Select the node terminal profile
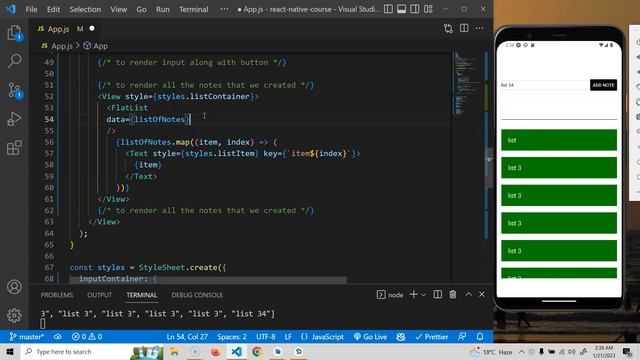 pyautogui.click(x=390, y=295)
